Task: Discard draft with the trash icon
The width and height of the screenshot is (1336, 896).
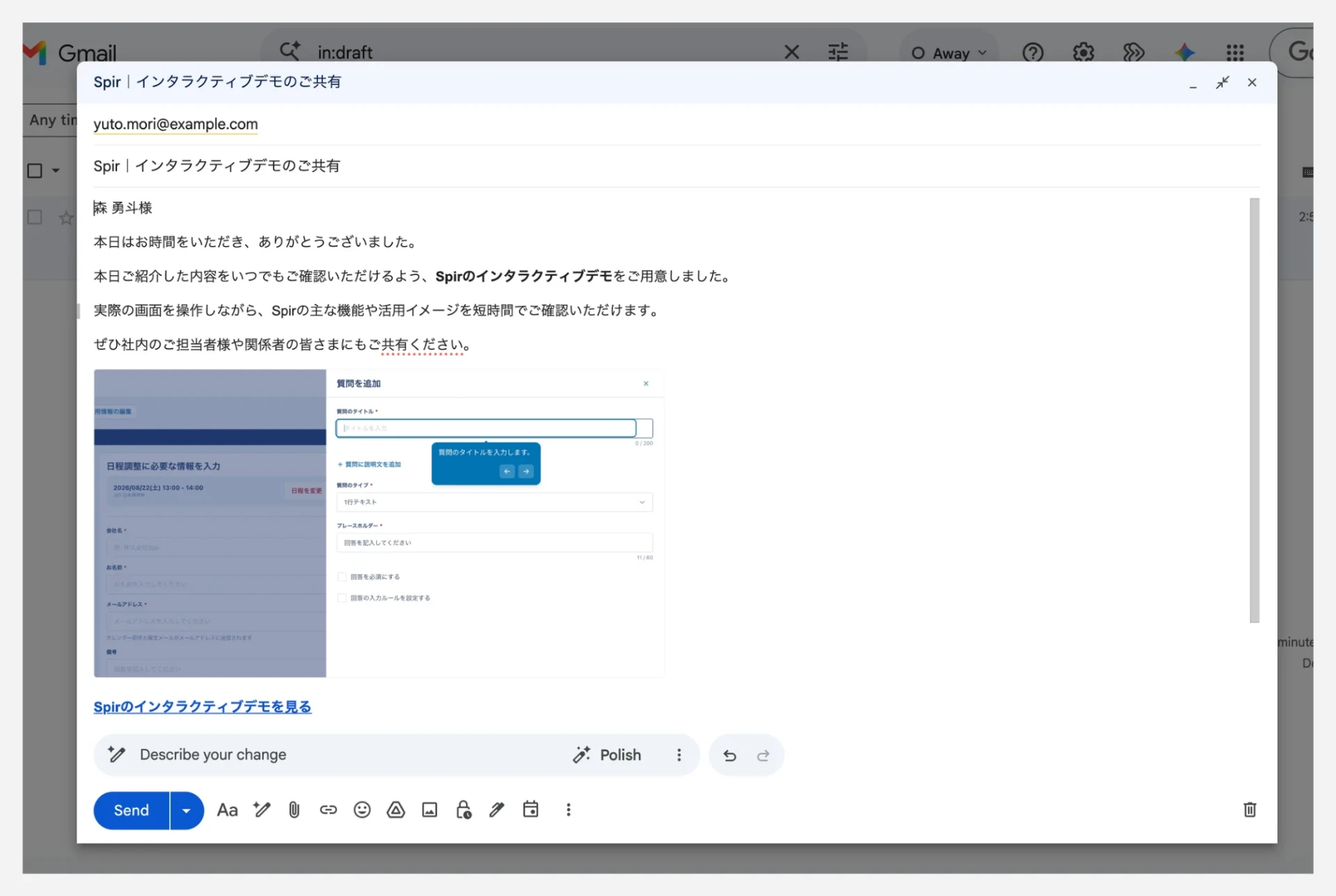Action: (1250, 810)
